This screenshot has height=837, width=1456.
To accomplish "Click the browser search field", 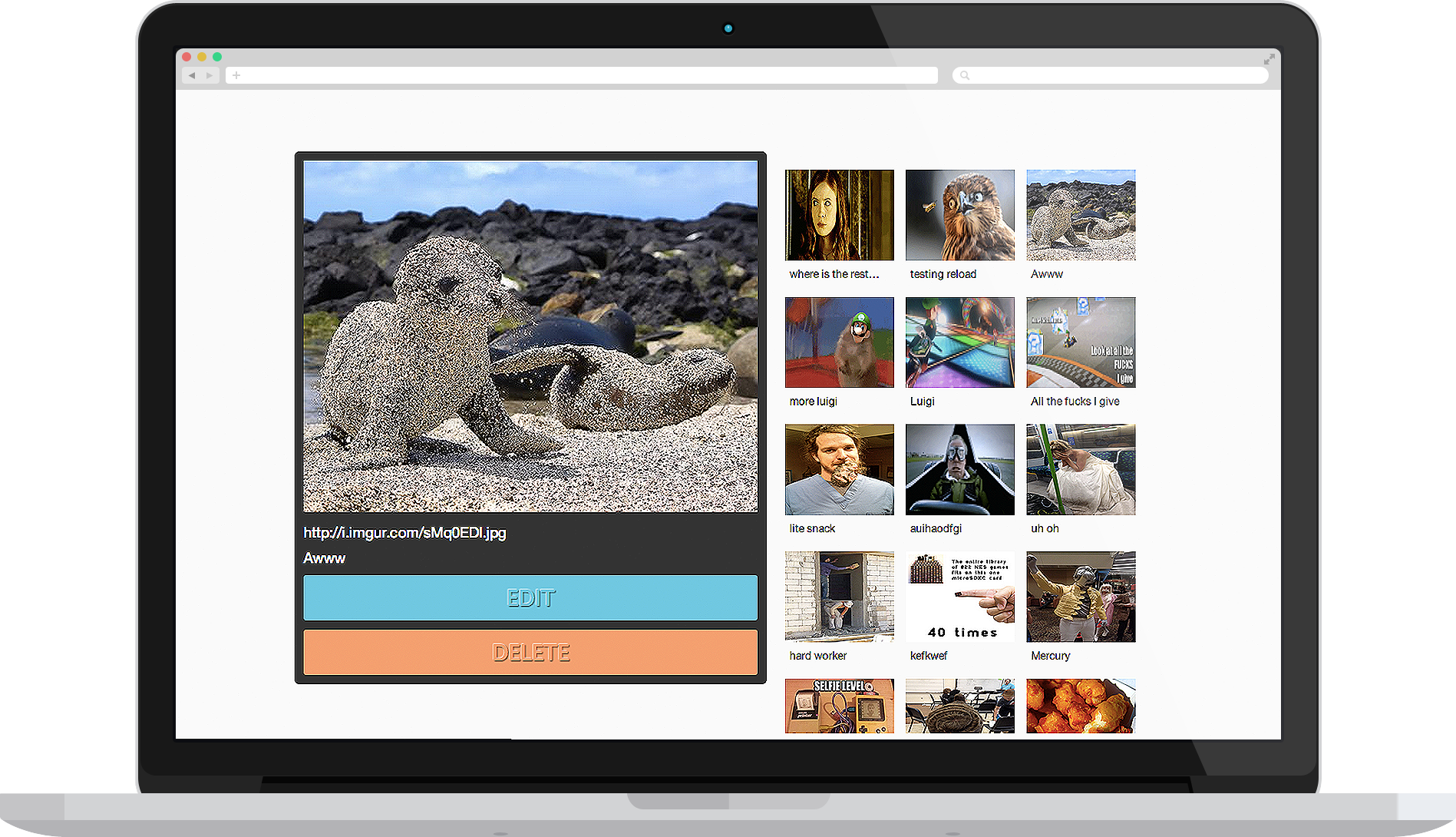I will pos(1110,75).
